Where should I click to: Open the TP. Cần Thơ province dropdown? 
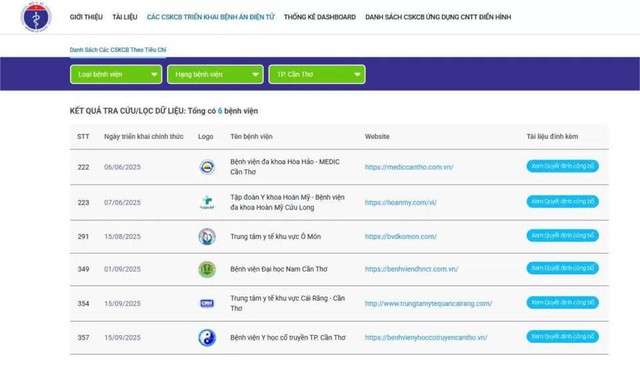point(317,74)
